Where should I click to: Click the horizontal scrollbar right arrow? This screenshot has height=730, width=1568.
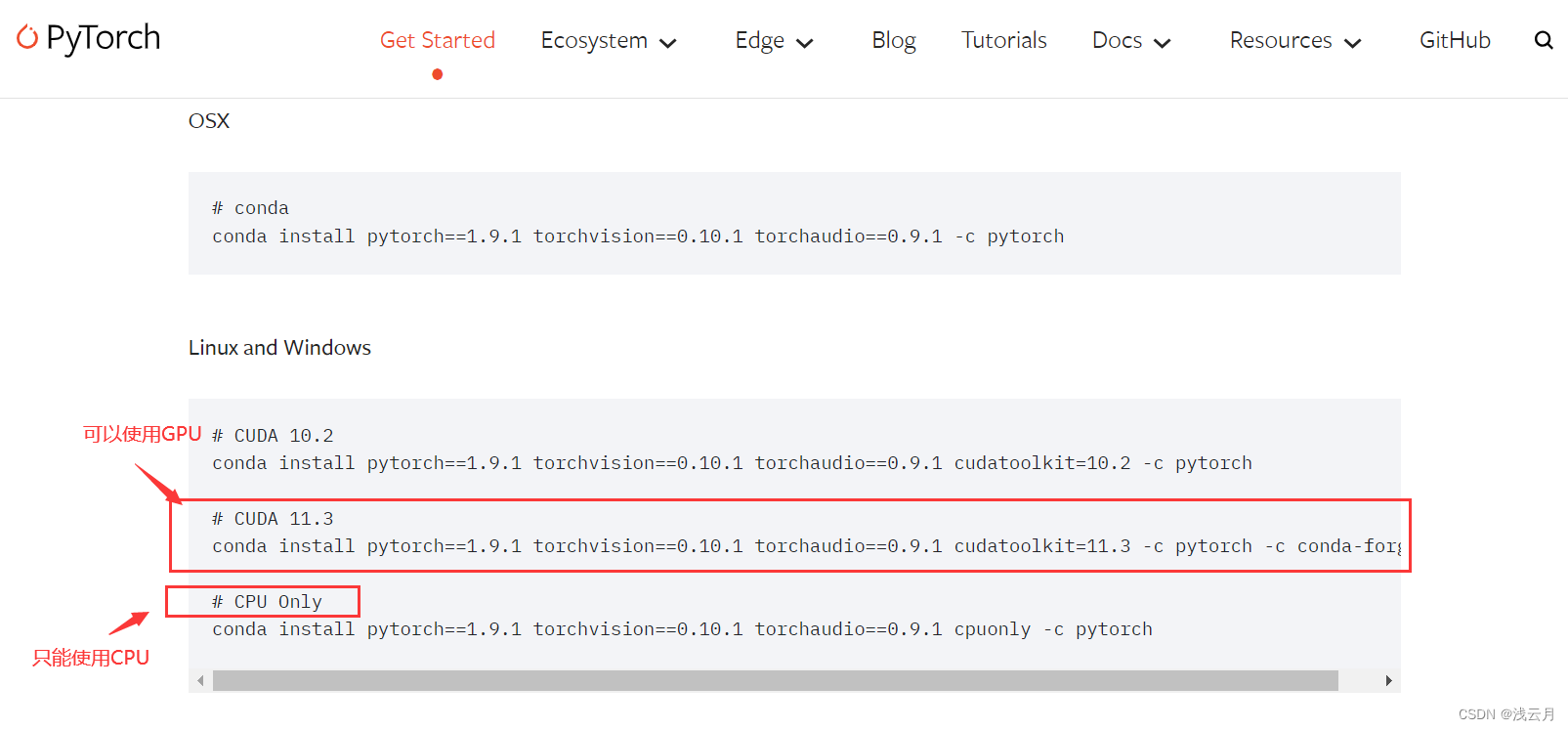[1388, 681]
